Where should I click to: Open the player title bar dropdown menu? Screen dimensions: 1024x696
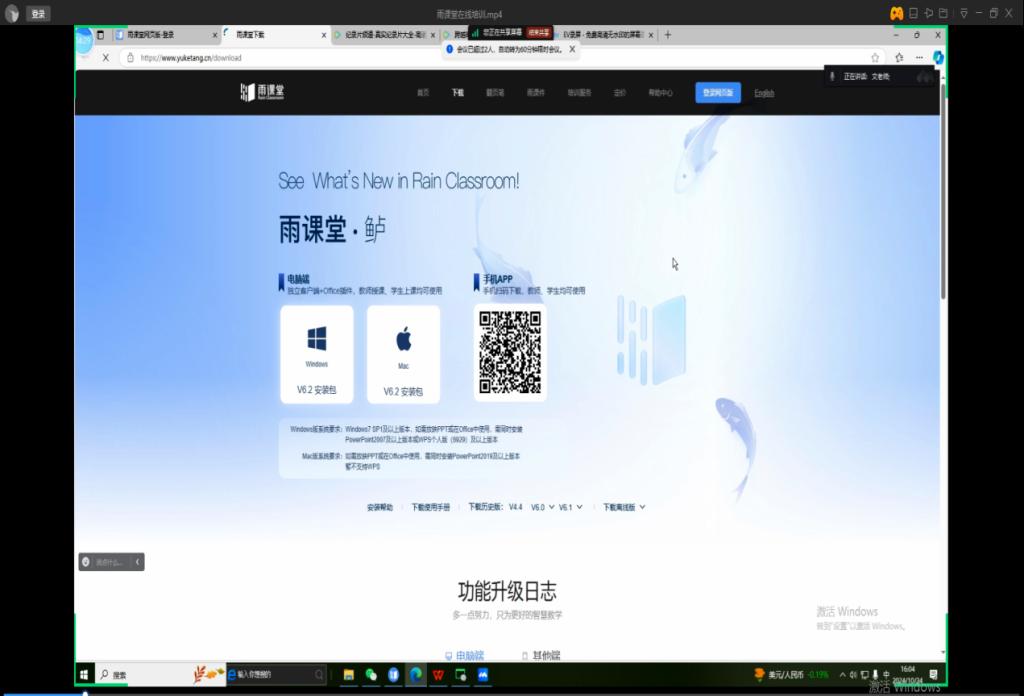963,13
